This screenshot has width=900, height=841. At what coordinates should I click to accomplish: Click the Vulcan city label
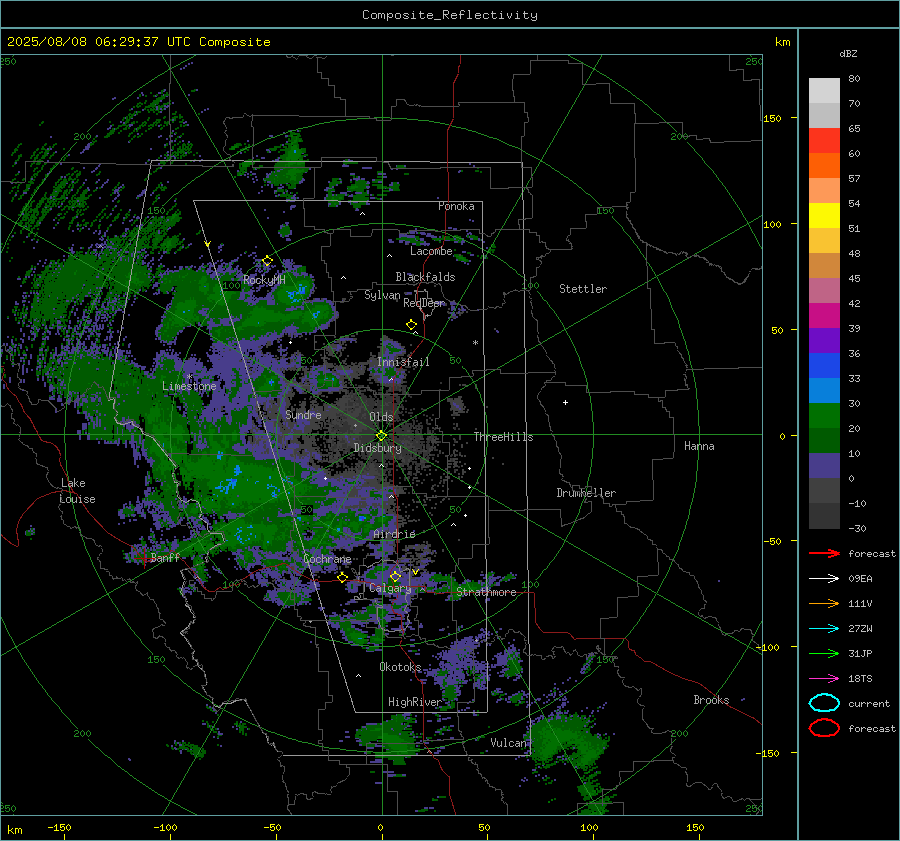pos(509,743)
